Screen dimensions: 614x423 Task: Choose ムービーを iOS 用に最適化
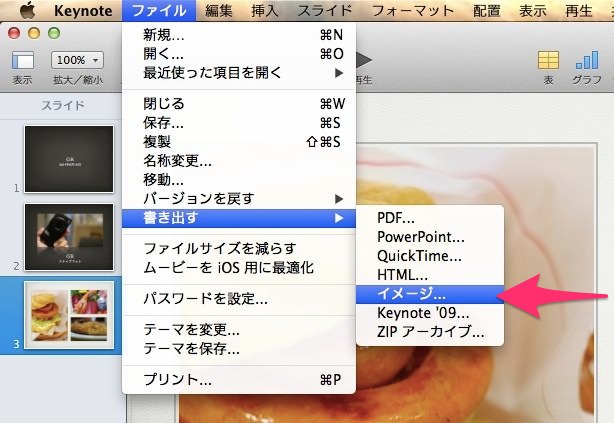[239, 268]
